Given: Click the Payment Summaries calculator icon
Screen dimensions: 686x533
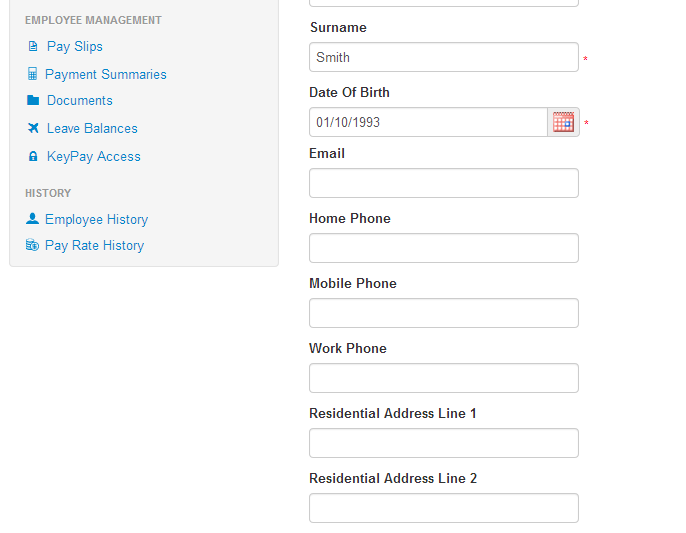Looking at the screenshot, I should (x=33, y=75).
